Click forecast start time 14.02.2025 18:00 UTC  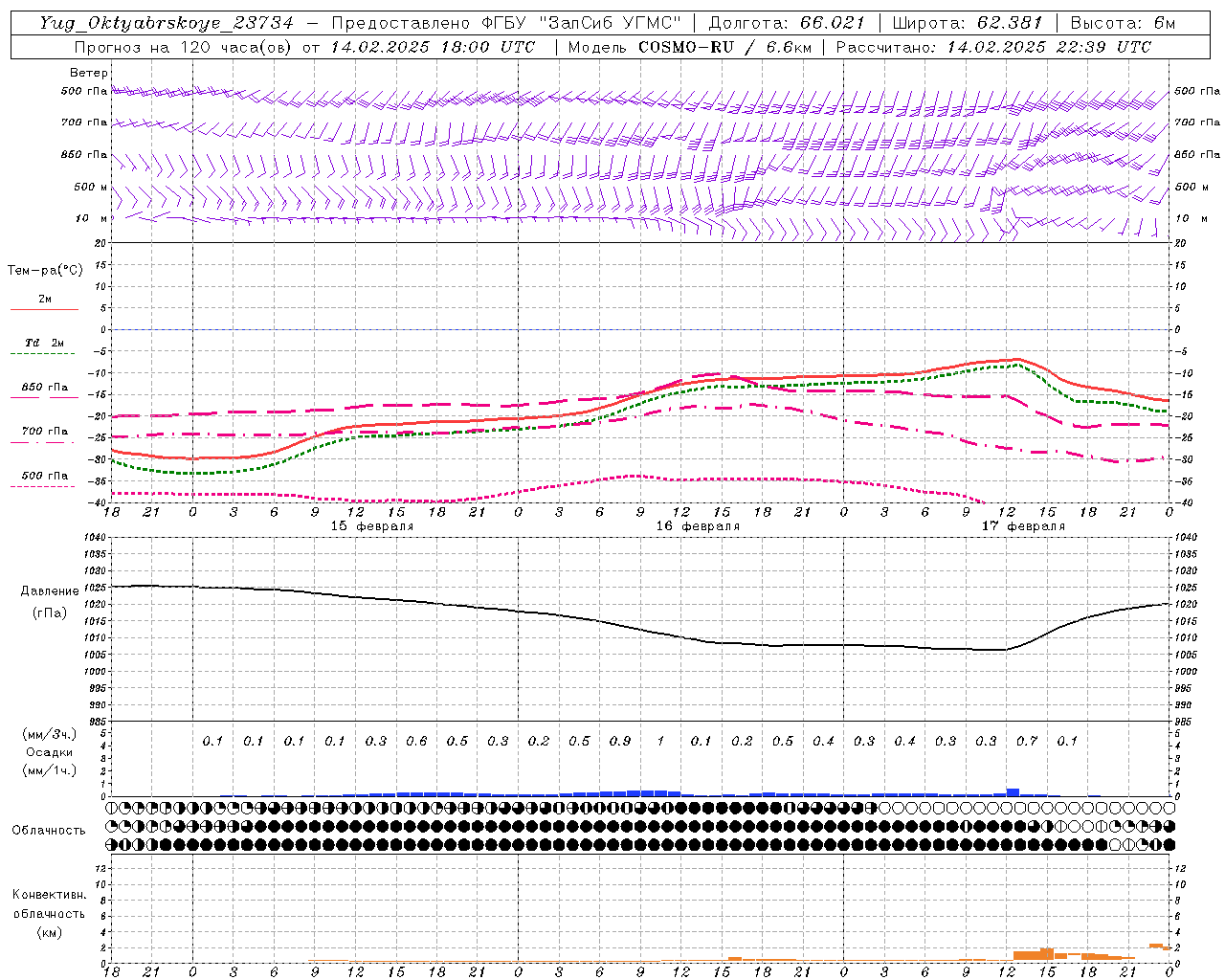coord(433,47)
